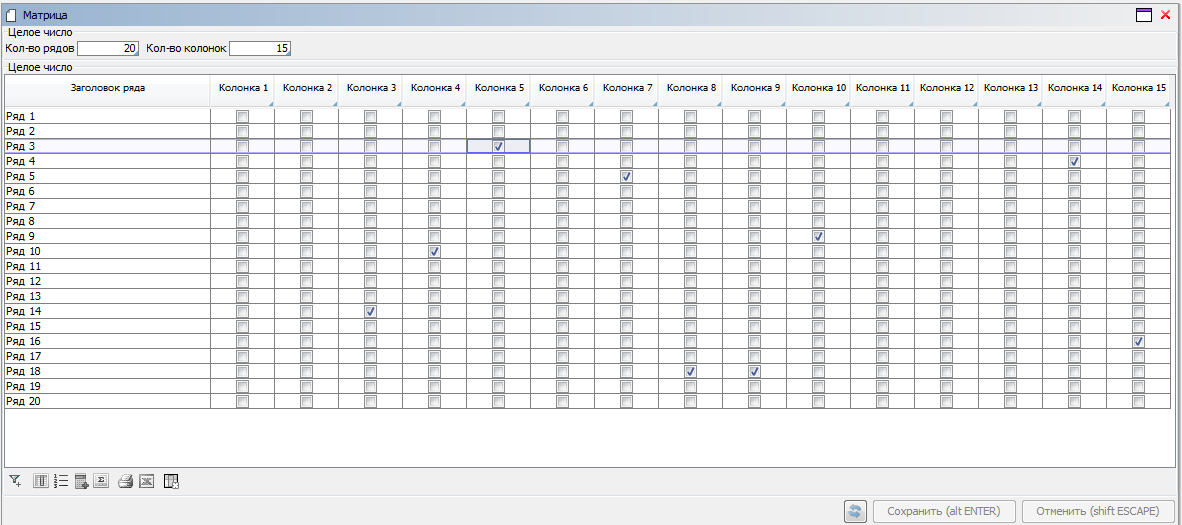Click the add filter funnel icon
Image resolution: width=1182 pixels, height=525 pixels.
[x=15, y=481]
